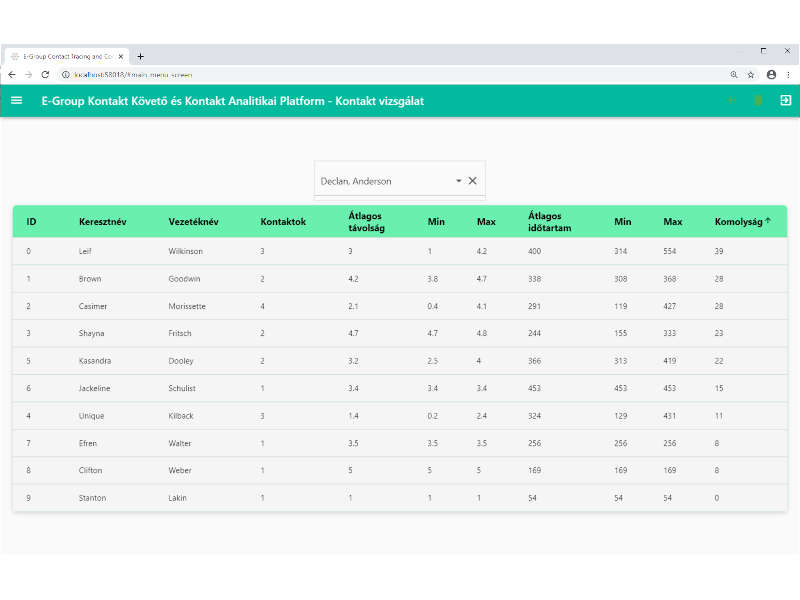Clear the Declan, Anderson selection with X
The height and width of the screenshot is (600, 800).
[472, 181]
